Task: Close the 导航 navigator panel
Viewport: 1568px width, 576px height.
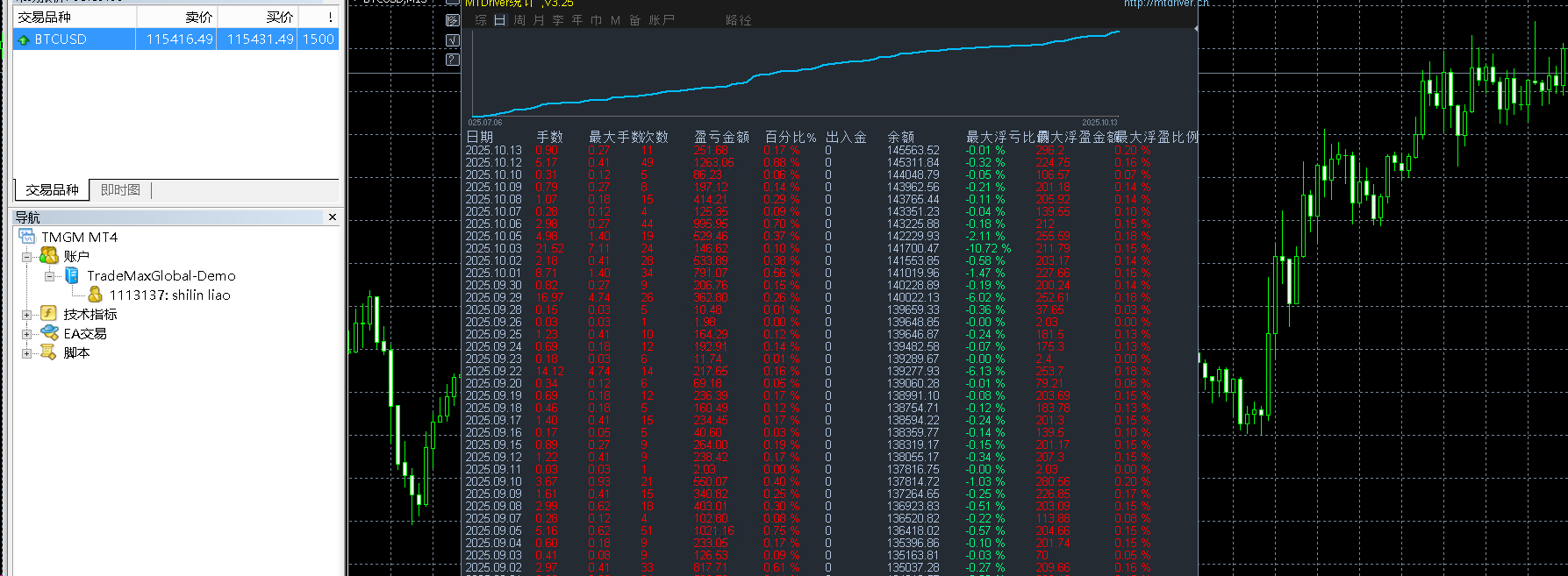Action: 333,217
